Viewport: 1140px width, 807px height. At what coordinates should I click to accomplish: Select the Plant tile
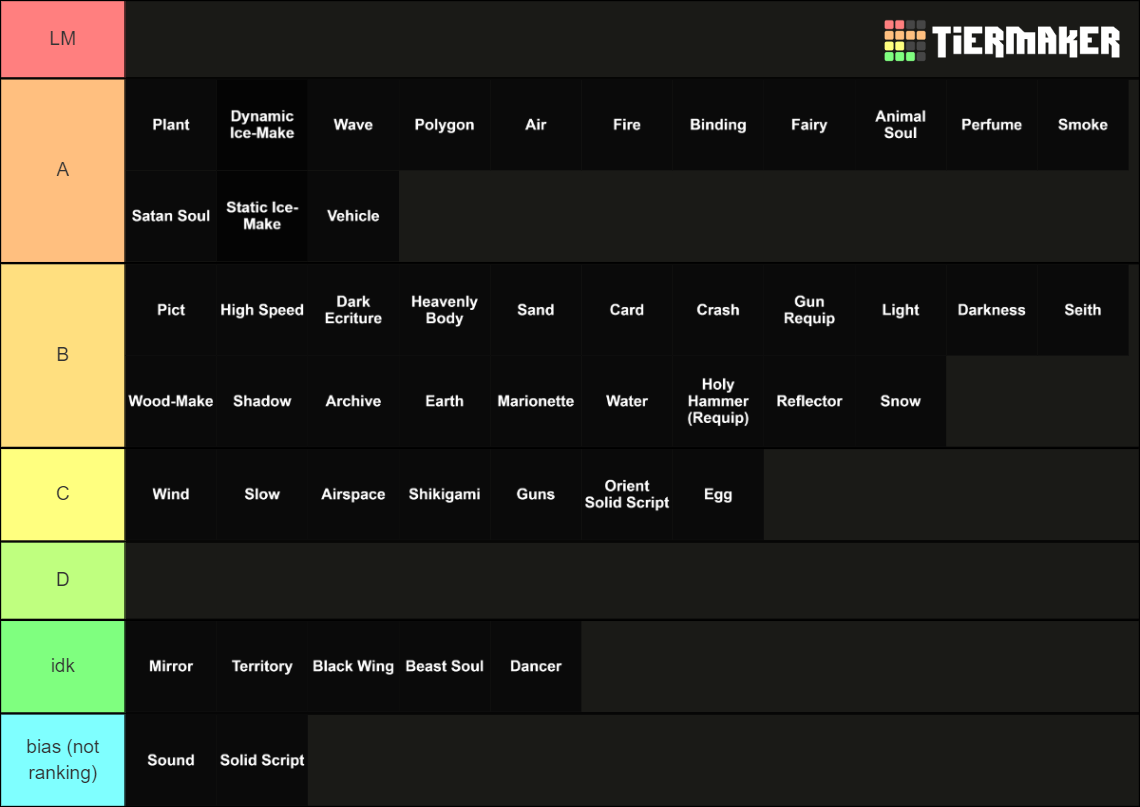pyautogui.click(x=171, y=124)
